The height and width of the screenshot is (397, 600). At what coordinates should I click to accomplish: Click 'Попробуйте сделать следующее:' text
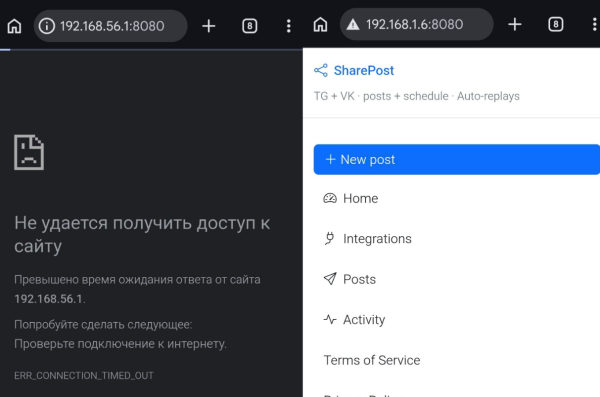[103, 324]
